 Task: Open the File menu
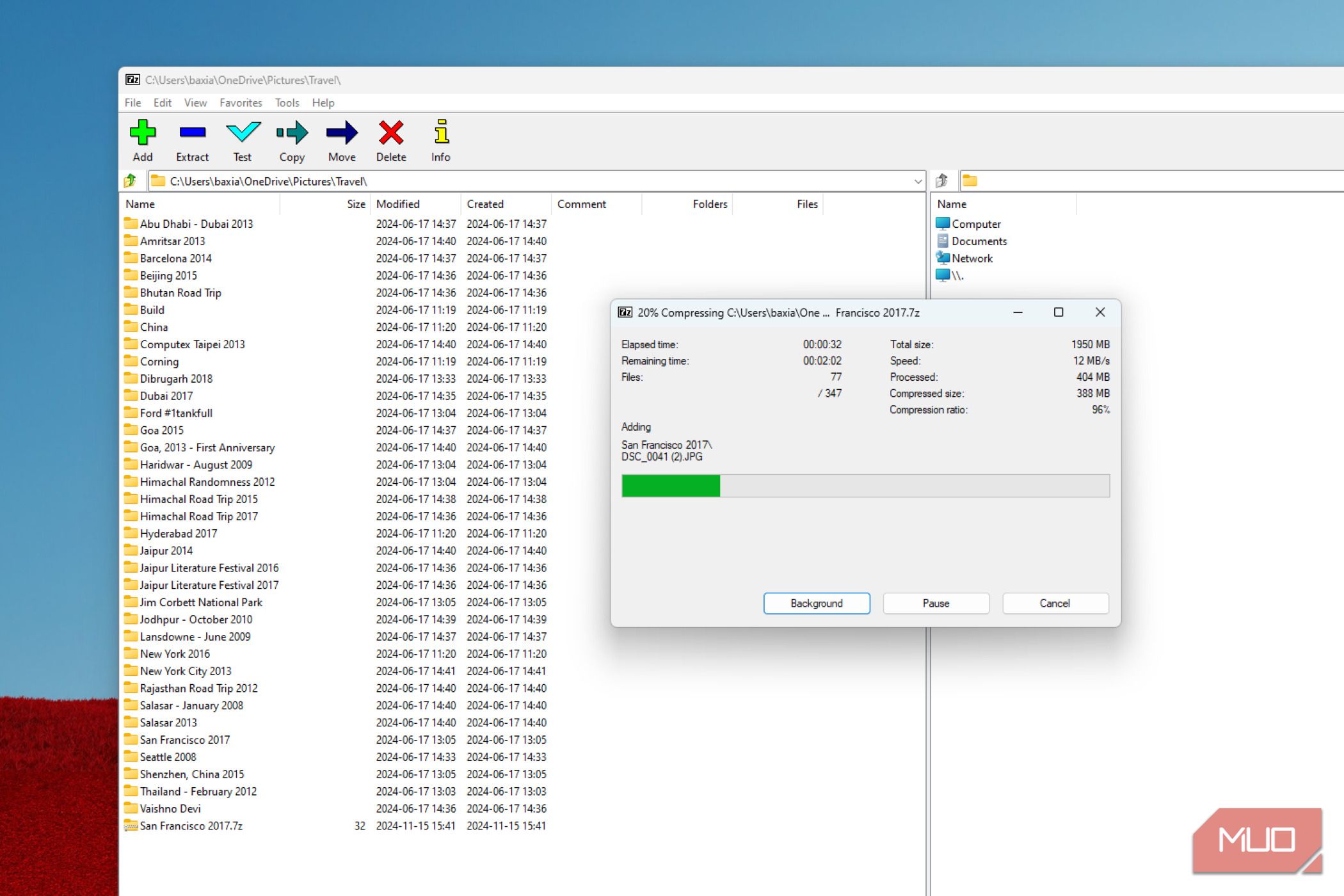(x=132, y=103)
